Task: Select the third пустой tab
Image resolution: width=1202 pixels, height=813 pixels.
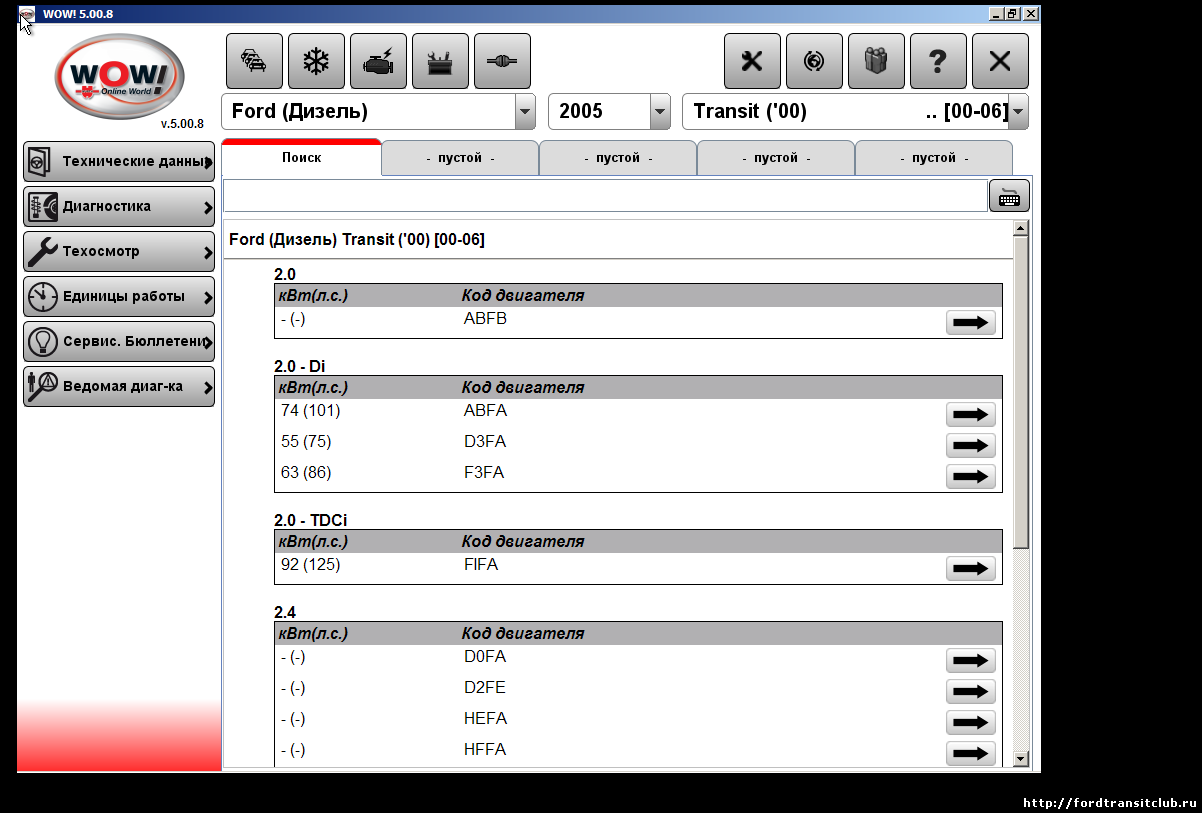Action: 776,158
